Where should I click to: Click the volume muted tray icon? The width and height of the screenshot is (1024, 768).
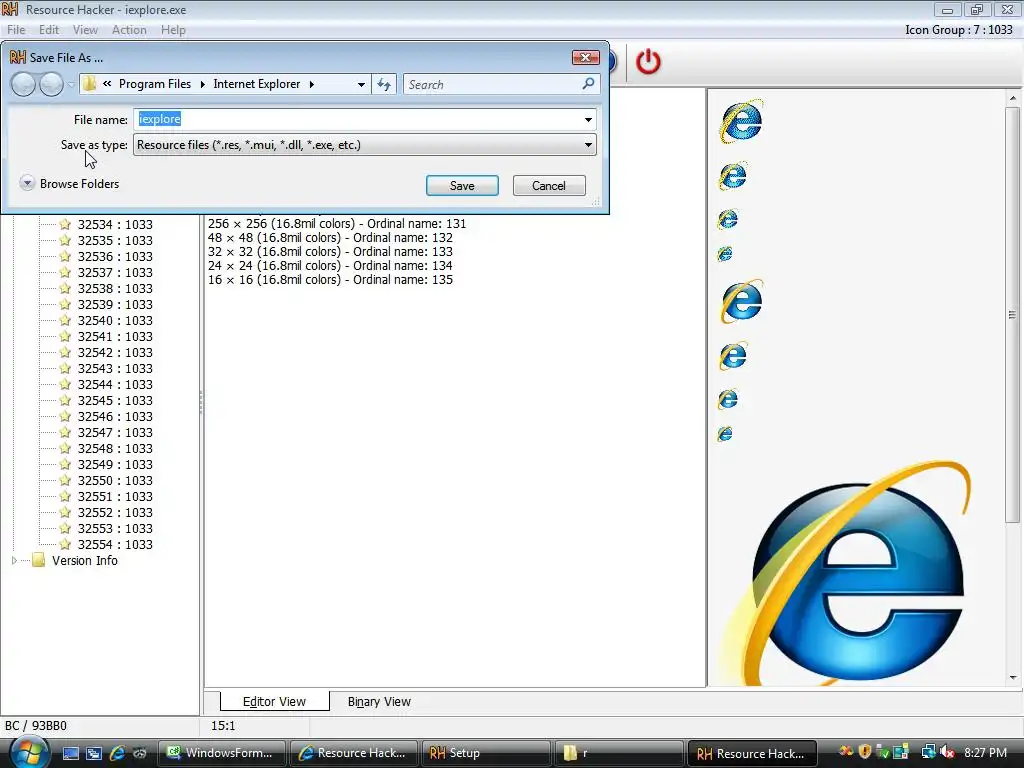(948, 752)
